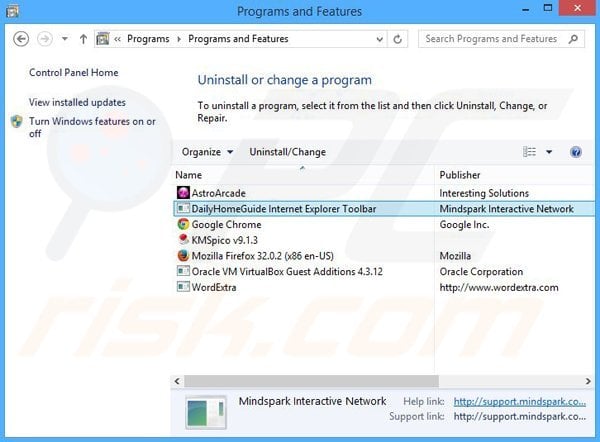Image resolution: width=600 pixels, height=442 pixels.
Task: Select Mozilla Firefox 32.0.2 entry
Action: coord(262,256)
